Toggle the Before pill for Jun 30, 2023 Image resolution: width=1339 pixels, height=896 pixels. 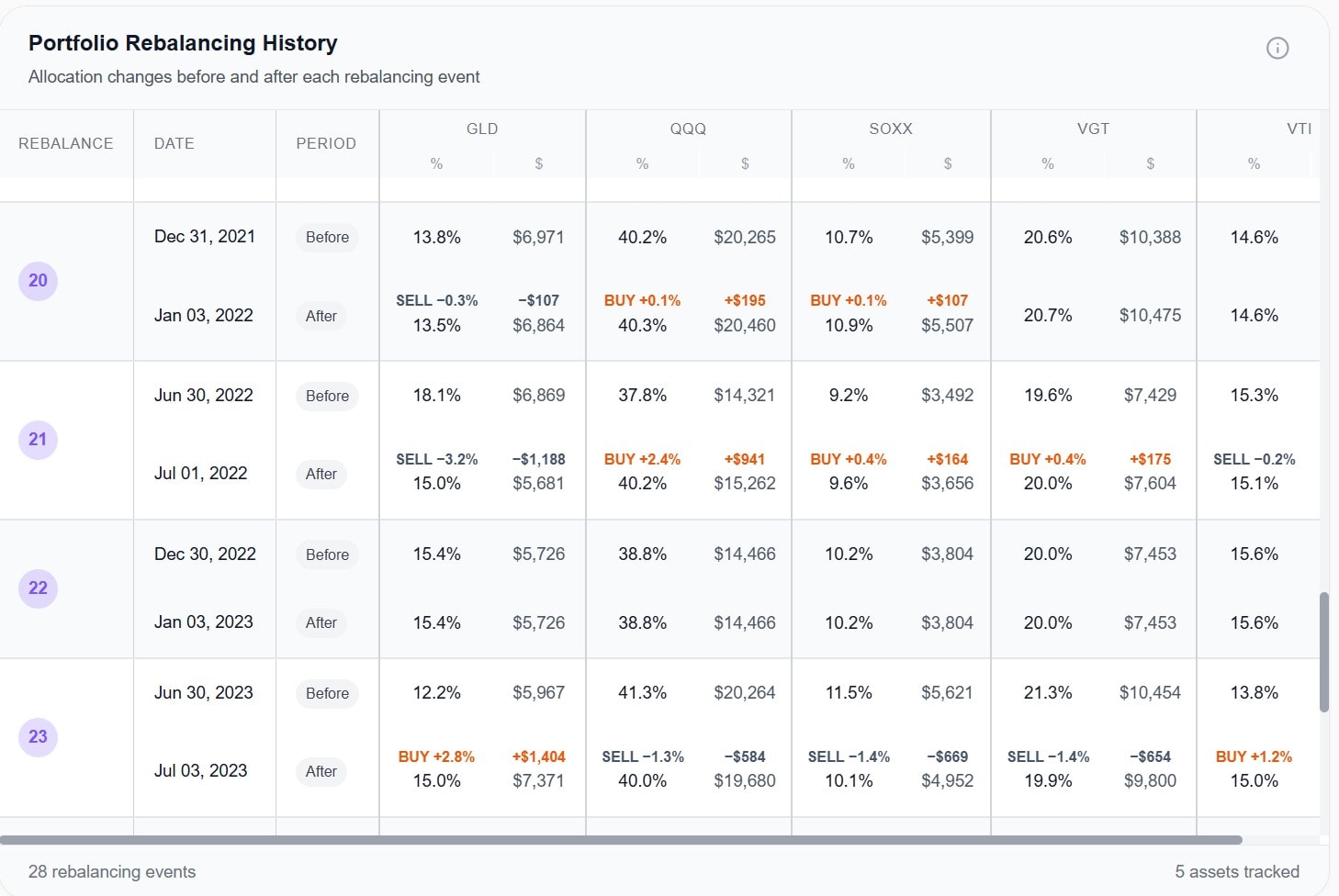coord(326,693)
